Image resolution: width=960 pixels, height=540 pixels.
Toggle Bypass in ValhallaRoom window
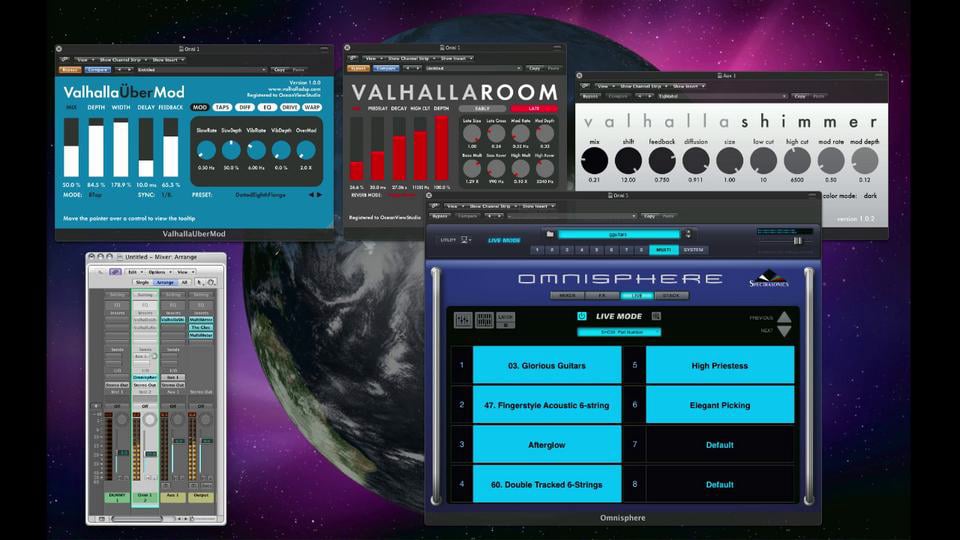(x=358, y=69)
